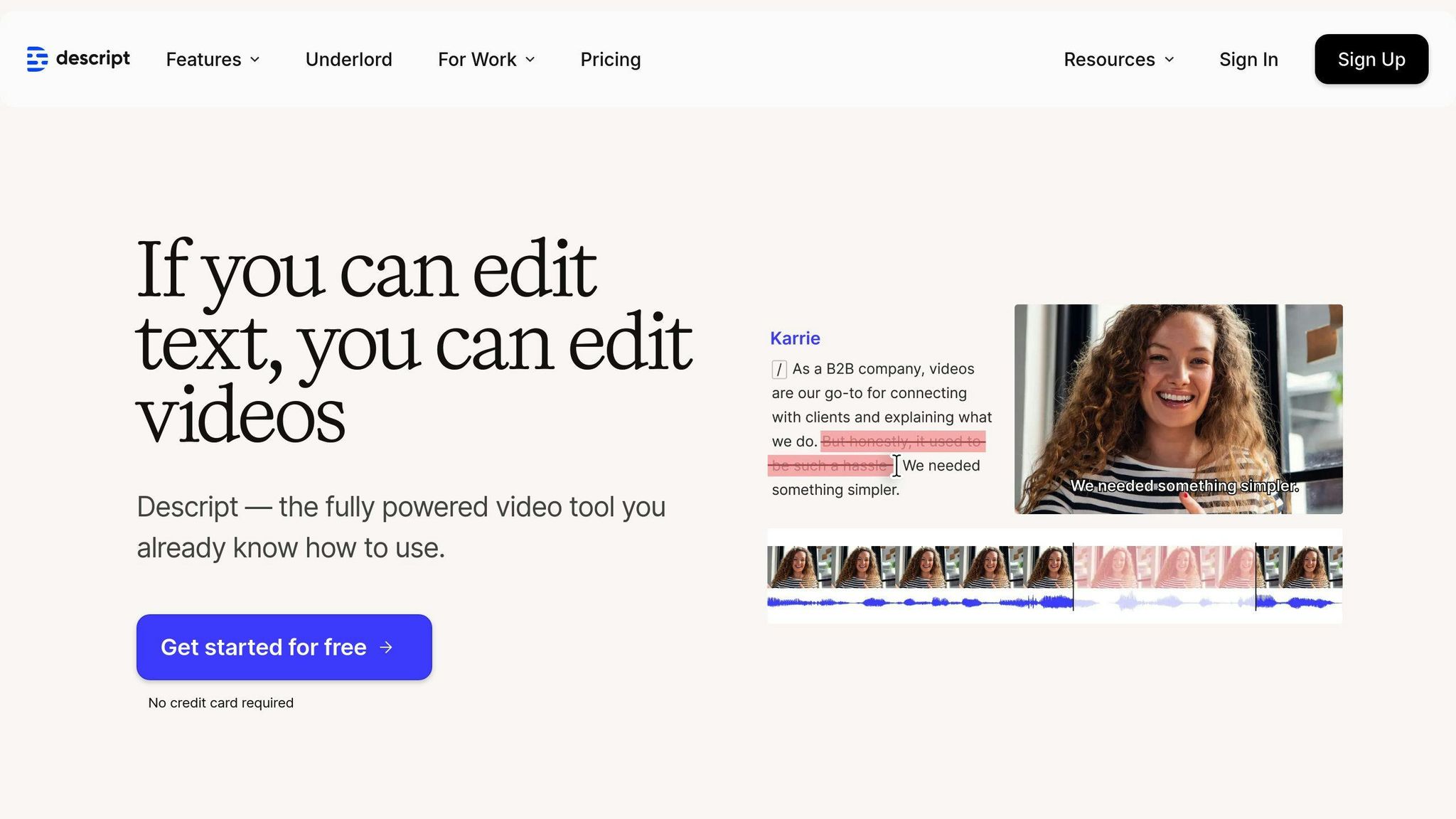Click the descript wordmark text
This screenshot has width=1456, height=819.
pyautogui.click(x=93, y=58)
